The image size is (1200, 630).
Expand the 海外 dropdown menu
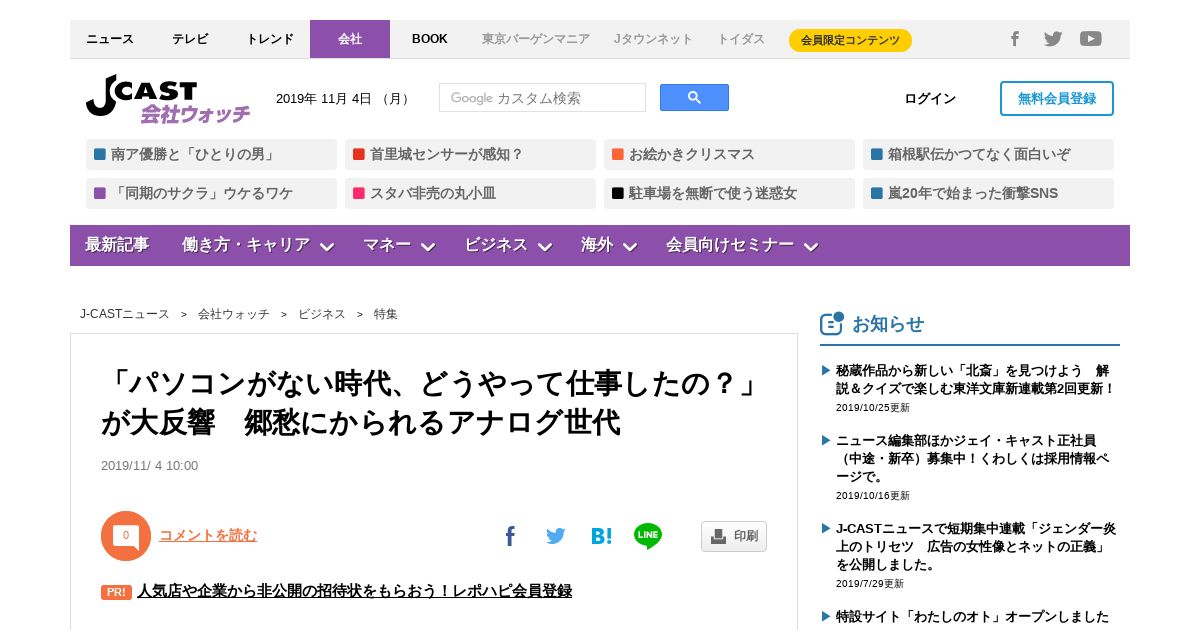(610, 245)
